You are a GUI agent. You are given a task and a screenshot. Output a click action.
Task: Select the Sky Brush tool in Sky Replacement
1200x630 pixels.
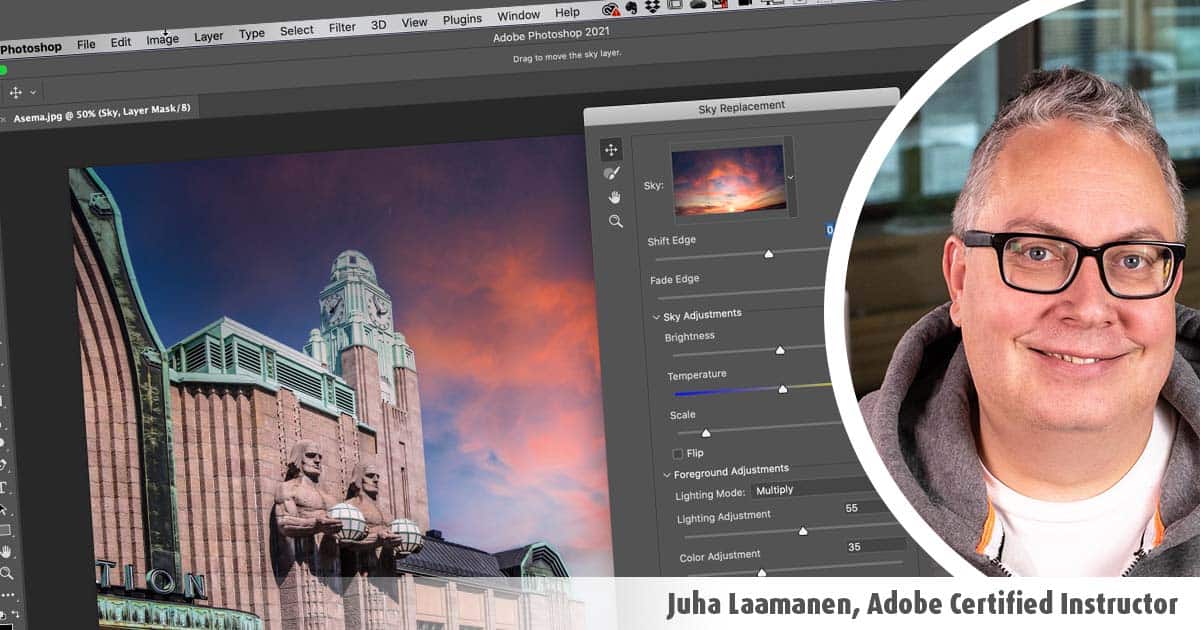(611, 173)
